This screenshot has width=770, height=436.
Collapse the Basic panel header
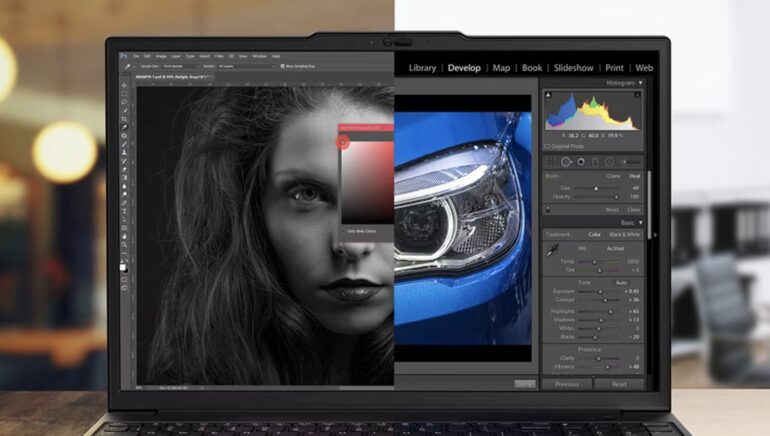640,222
